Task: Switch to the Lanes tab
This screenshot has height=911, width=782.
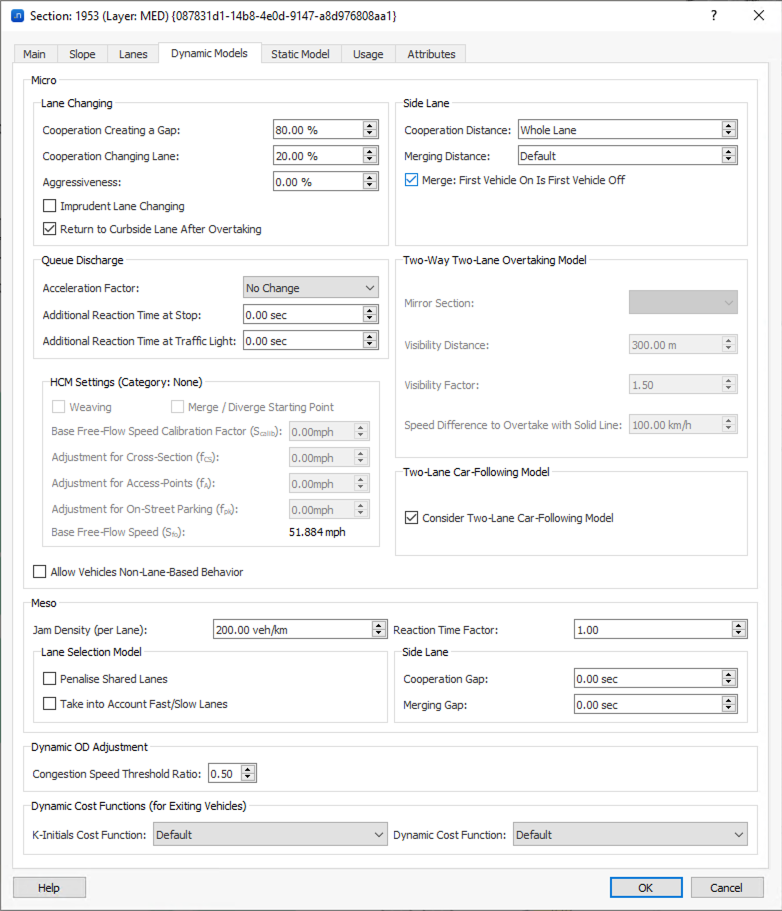Action: coord(132,54)
